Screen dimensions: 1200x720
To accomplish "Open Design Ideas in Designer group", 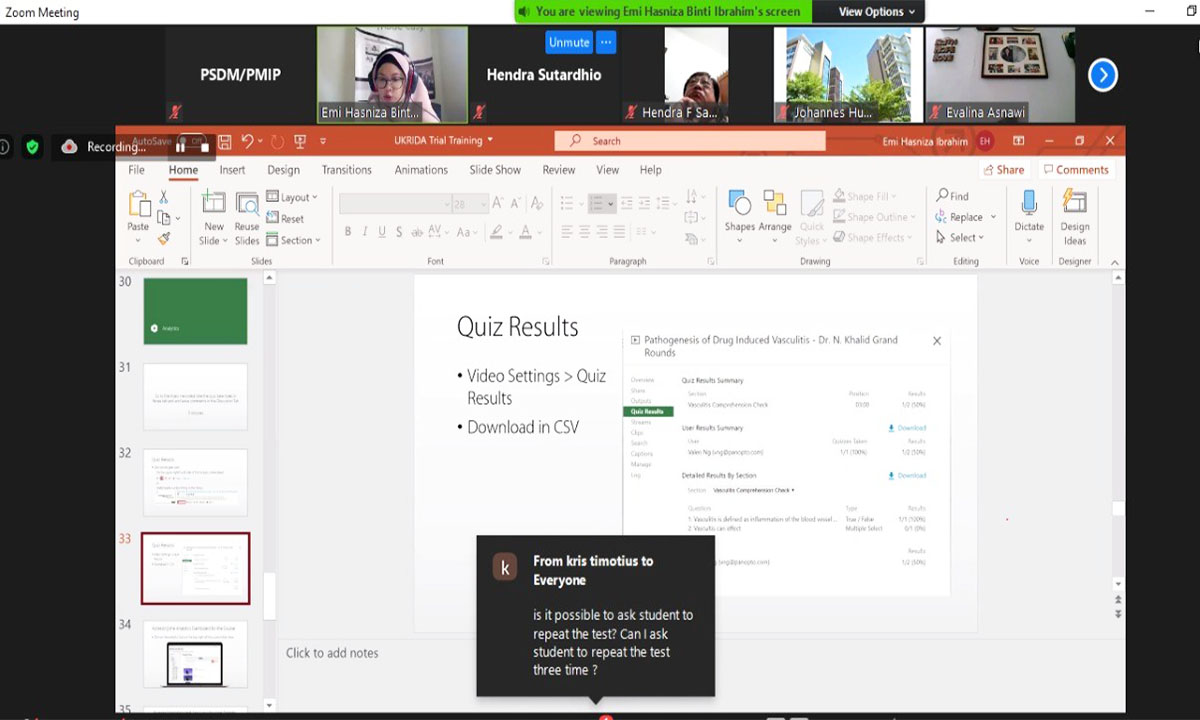I will tap(1075, 218).
